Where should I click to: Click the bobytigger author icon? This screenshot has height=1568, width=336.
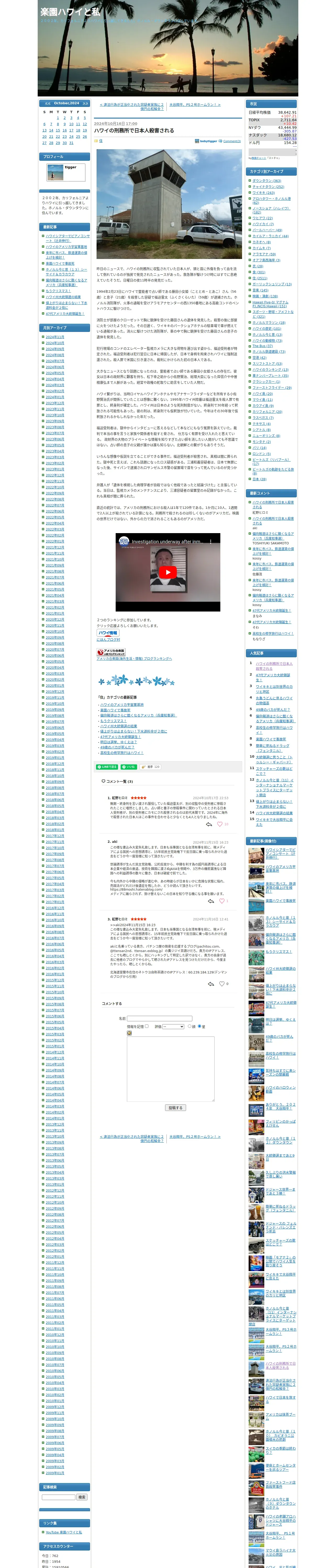tap(197, 141)
